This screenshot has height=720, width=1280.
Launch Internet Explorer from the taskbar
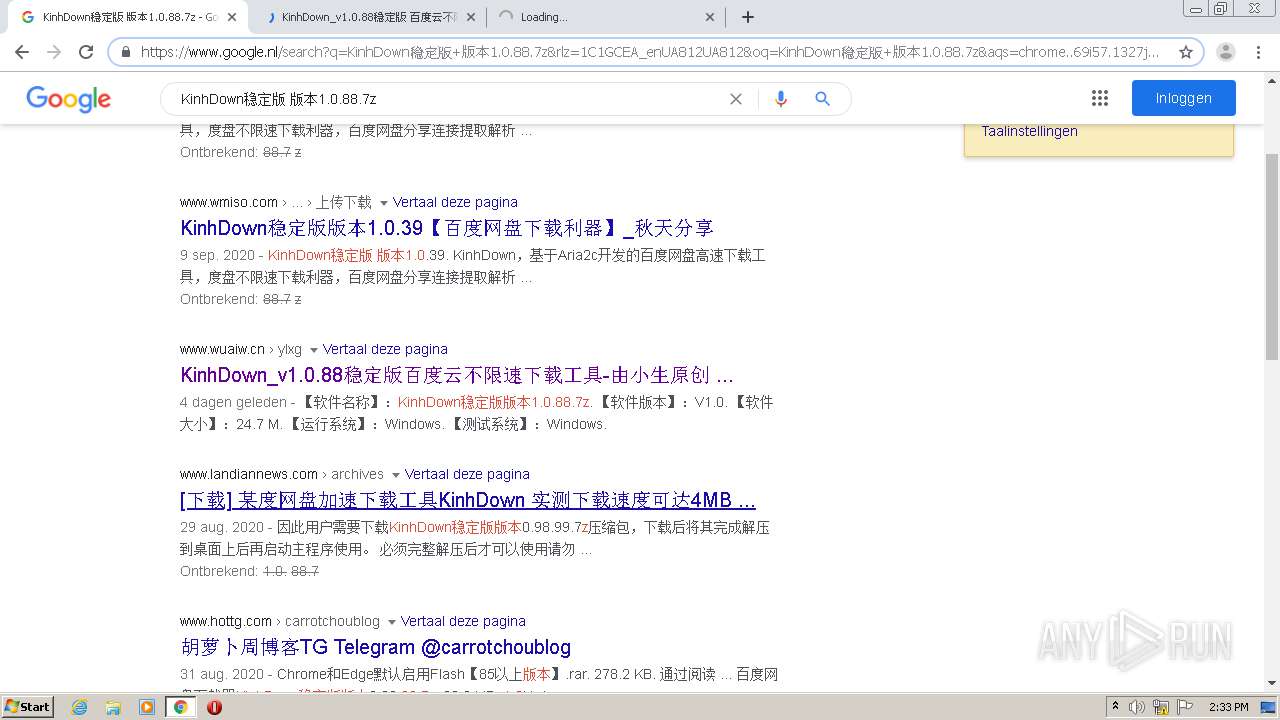pyautogui.click(x=79, y=707)
